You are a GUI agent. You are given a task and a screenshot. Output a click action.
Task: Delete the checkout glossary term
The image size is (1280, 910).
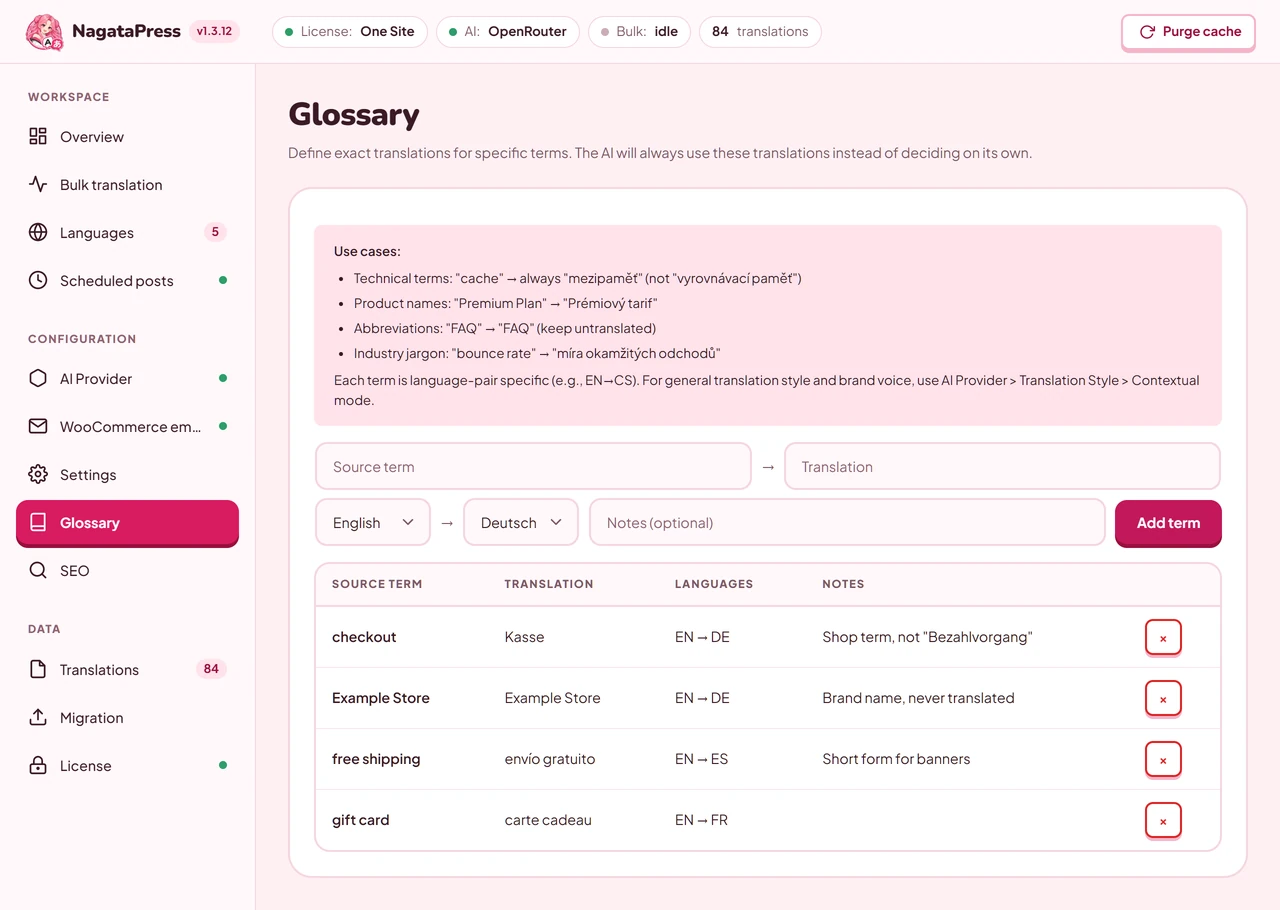click(1163, 637)
